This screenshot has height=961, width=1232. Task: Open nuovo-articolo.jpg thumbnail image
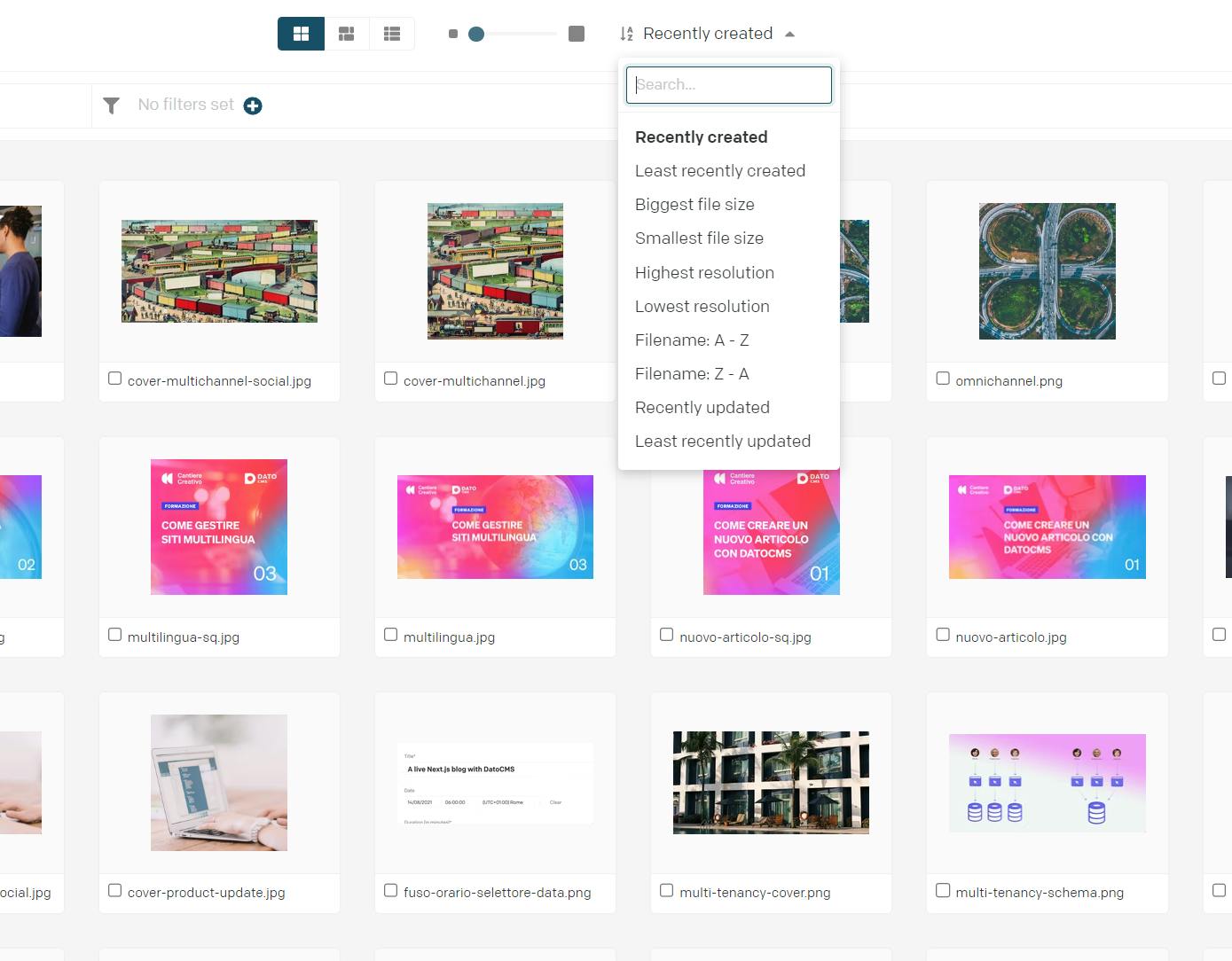point(1048,527)
